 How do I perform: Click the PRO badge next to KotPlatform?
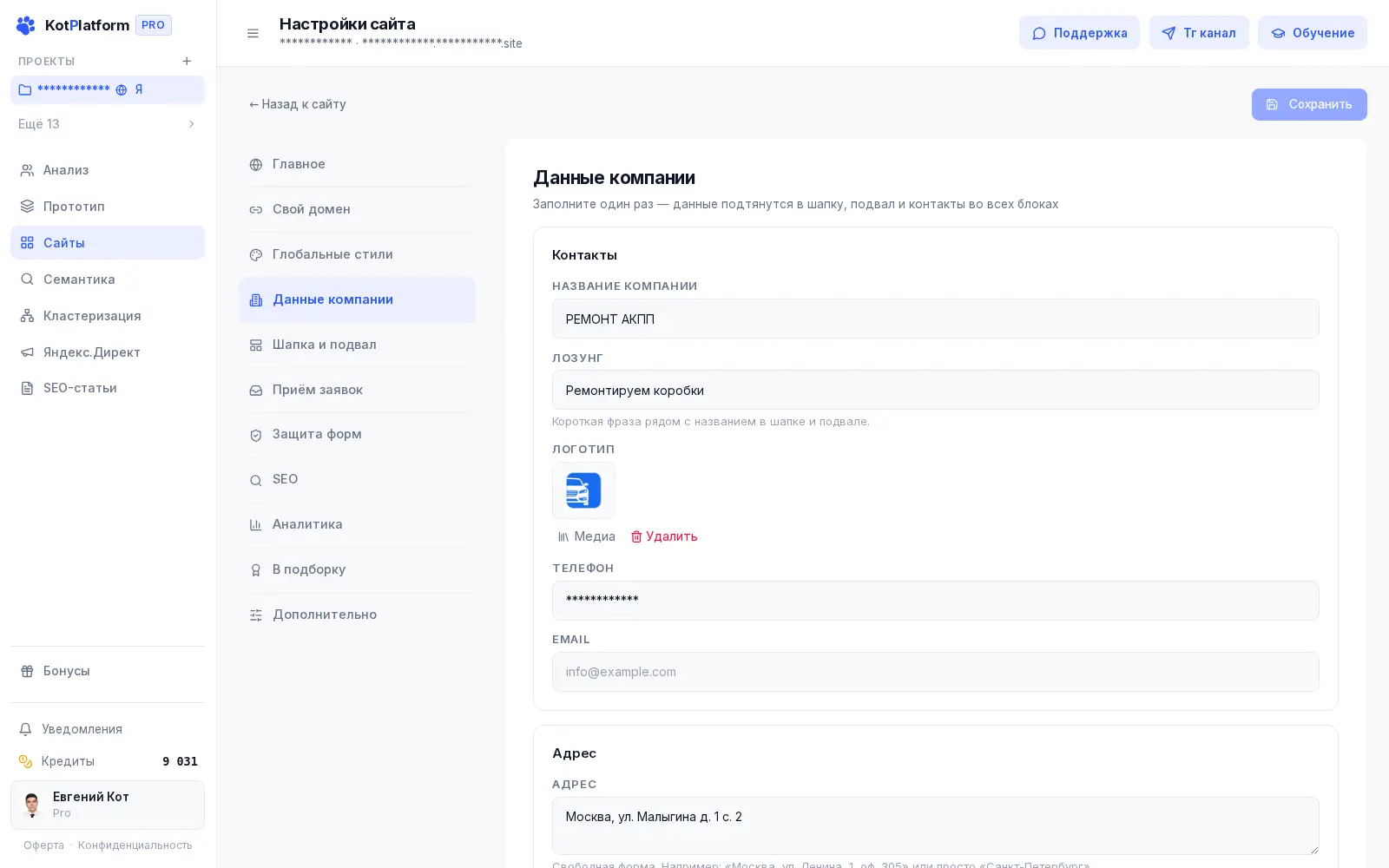154,25
